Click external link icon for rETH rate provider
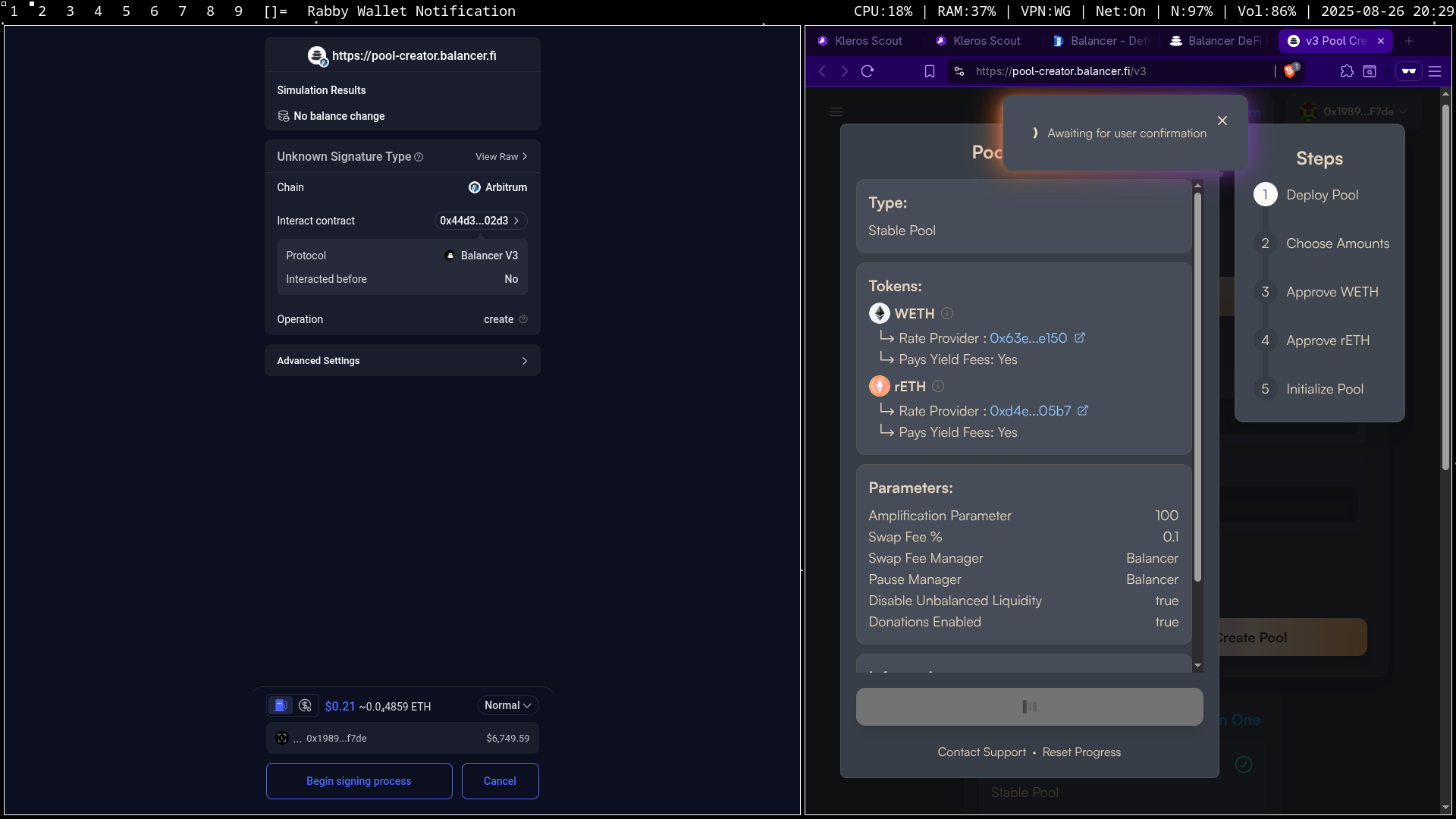This screenshot has width=1456, height=819. [x=1083, y=410]
